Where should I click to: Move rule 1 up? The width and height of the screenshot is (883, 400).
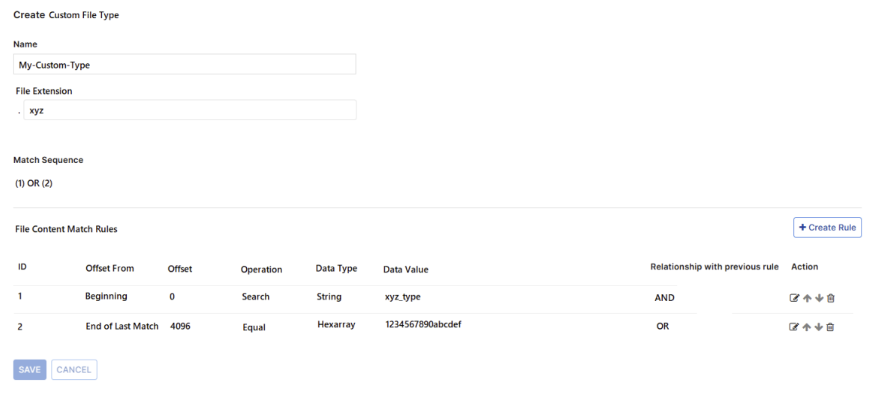pyautogui.click(x=806, y=298)
